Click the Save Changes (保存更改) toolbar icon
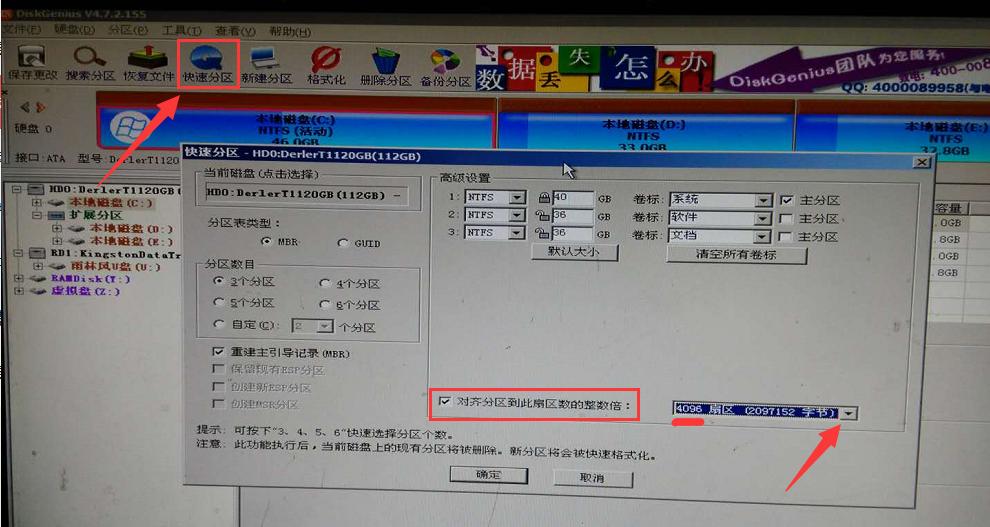The height and width of the screenshot is (527, 990). point(31,64)
